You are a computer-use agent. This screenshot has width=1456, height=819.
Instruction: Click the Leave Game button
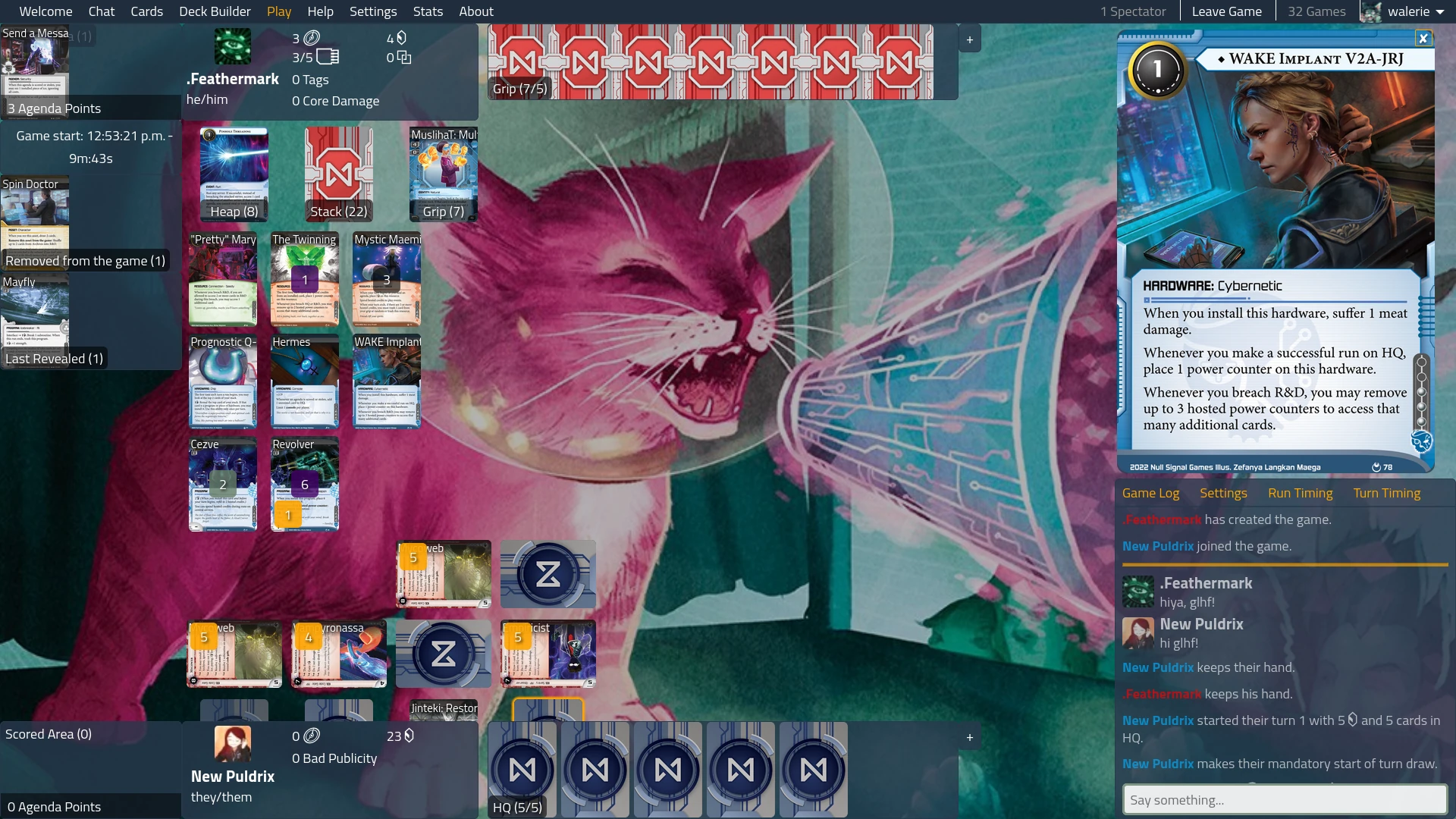click(x=1226, y=11)
